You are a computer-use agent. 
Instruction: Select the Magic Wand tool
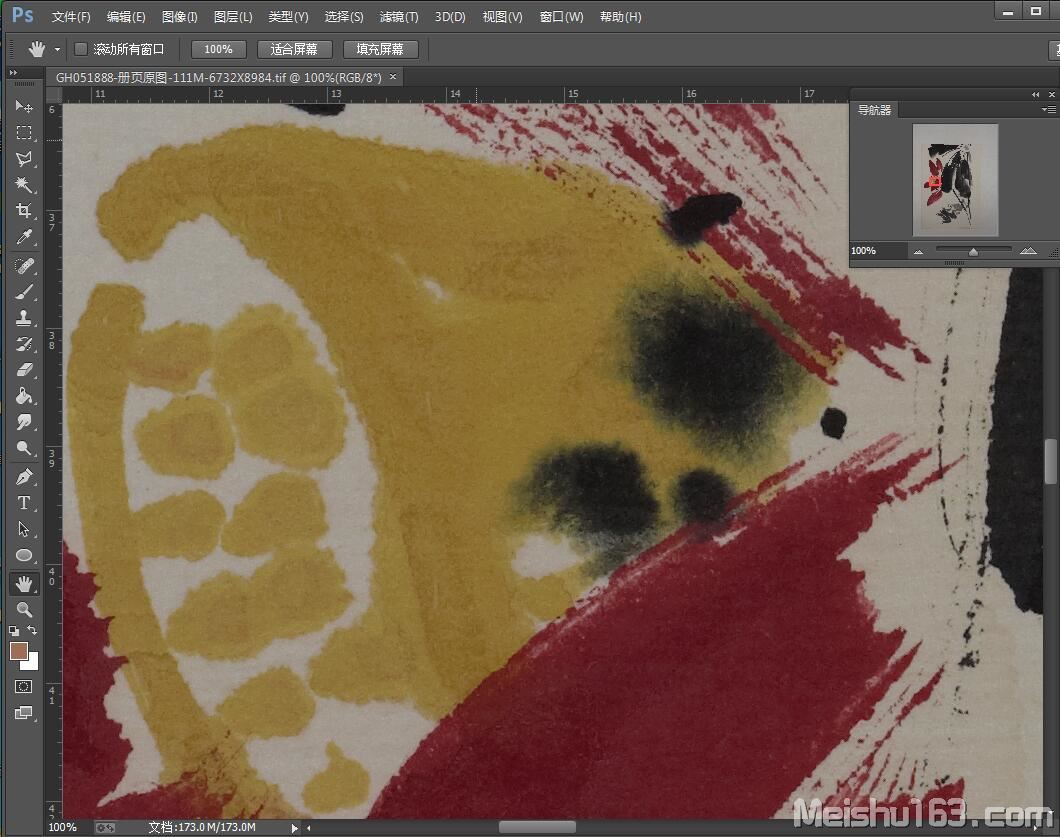[x=24, y=185]
